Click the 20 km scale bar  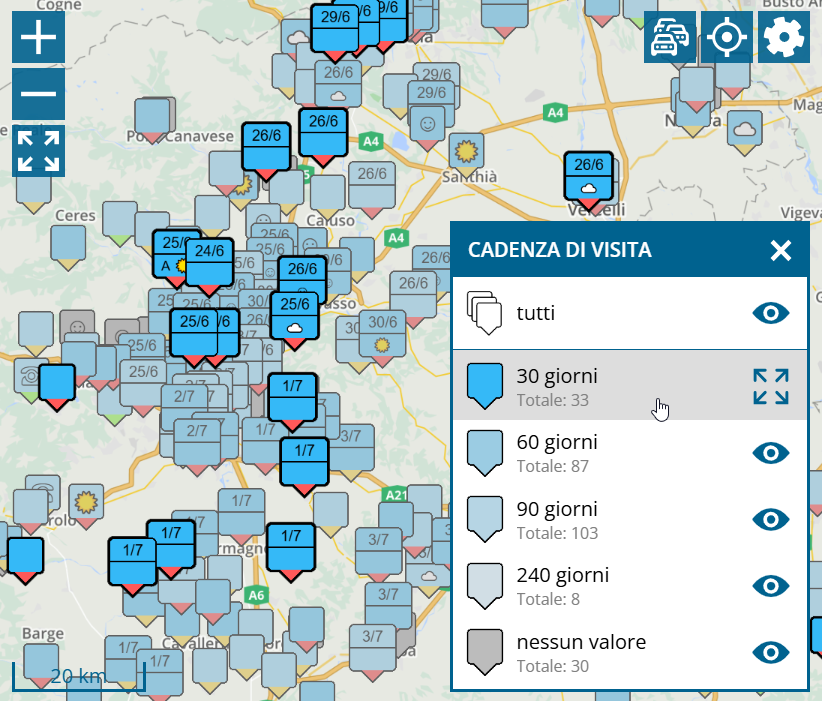79,676
